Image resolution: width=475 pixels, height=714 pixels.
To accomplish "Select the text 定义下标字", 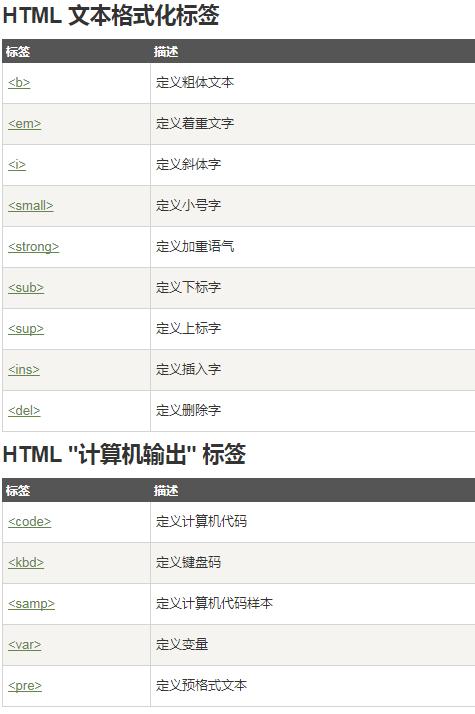I will [x=189, y=287].
